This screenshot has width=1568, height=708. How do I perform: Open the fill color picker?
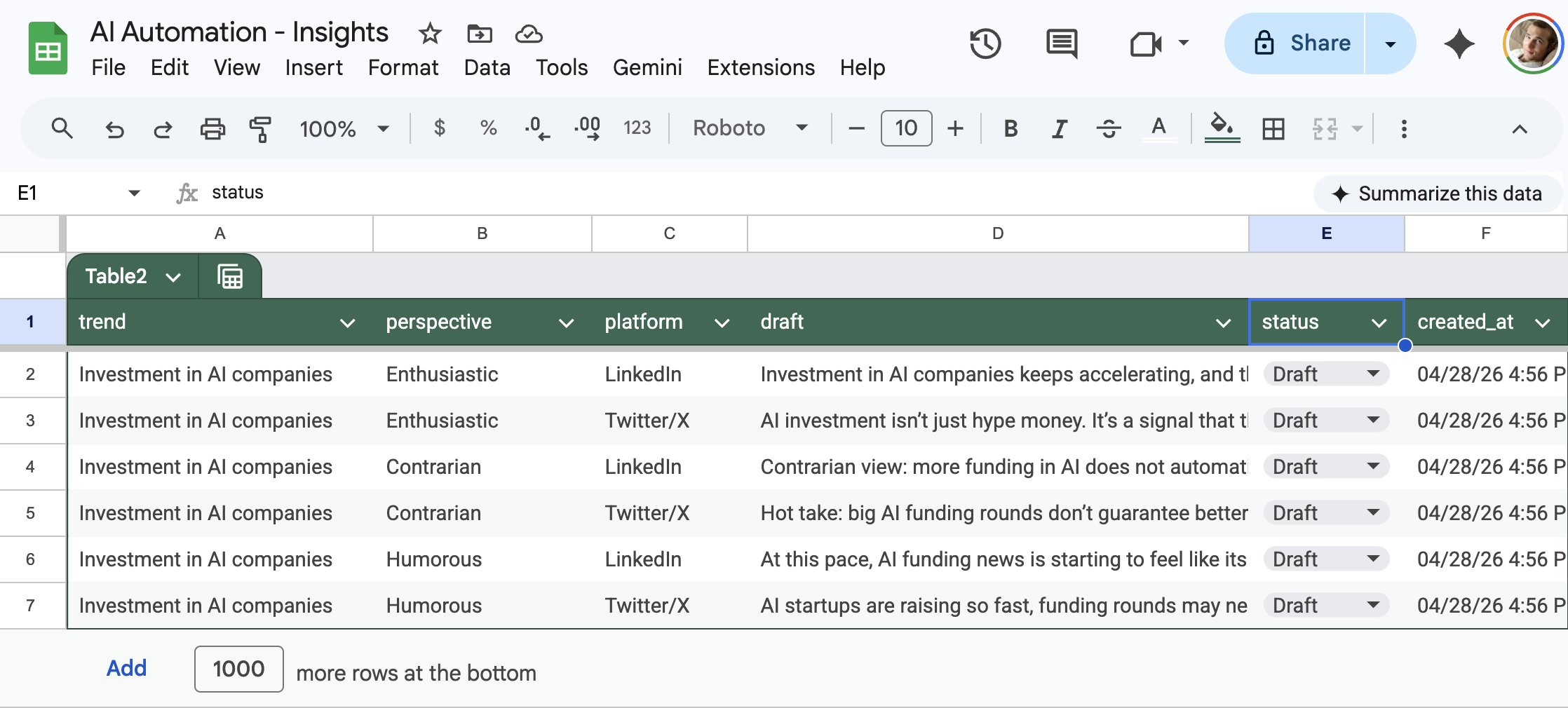click(1222, 129)
